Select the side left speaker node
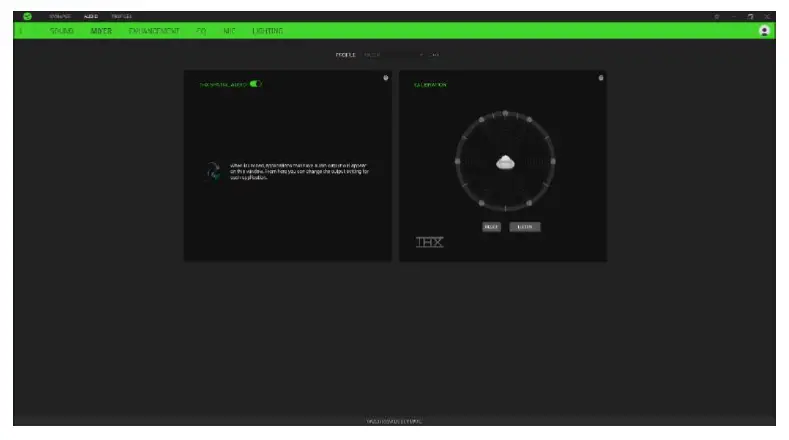Viewport: 789px width, 440px height. coord(457,162)
